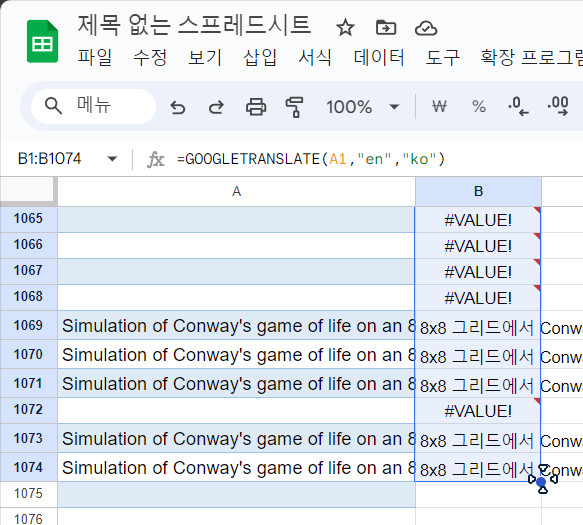
Task: Click the blue fill handle of the selection
Action: pos(541,482)
